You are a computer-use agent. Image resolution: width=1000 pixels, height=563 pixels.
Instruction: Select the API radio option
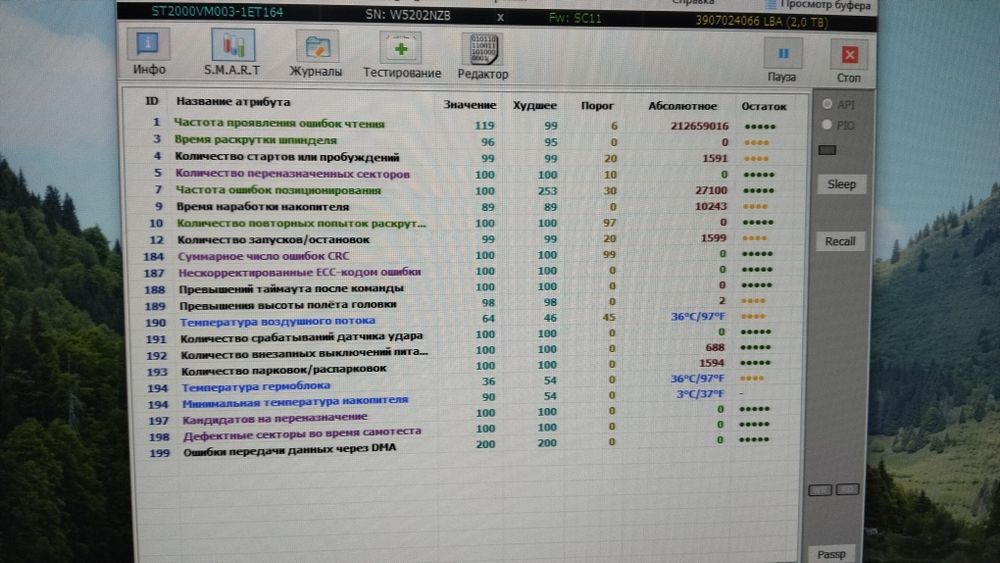click(x=827, y=104)
